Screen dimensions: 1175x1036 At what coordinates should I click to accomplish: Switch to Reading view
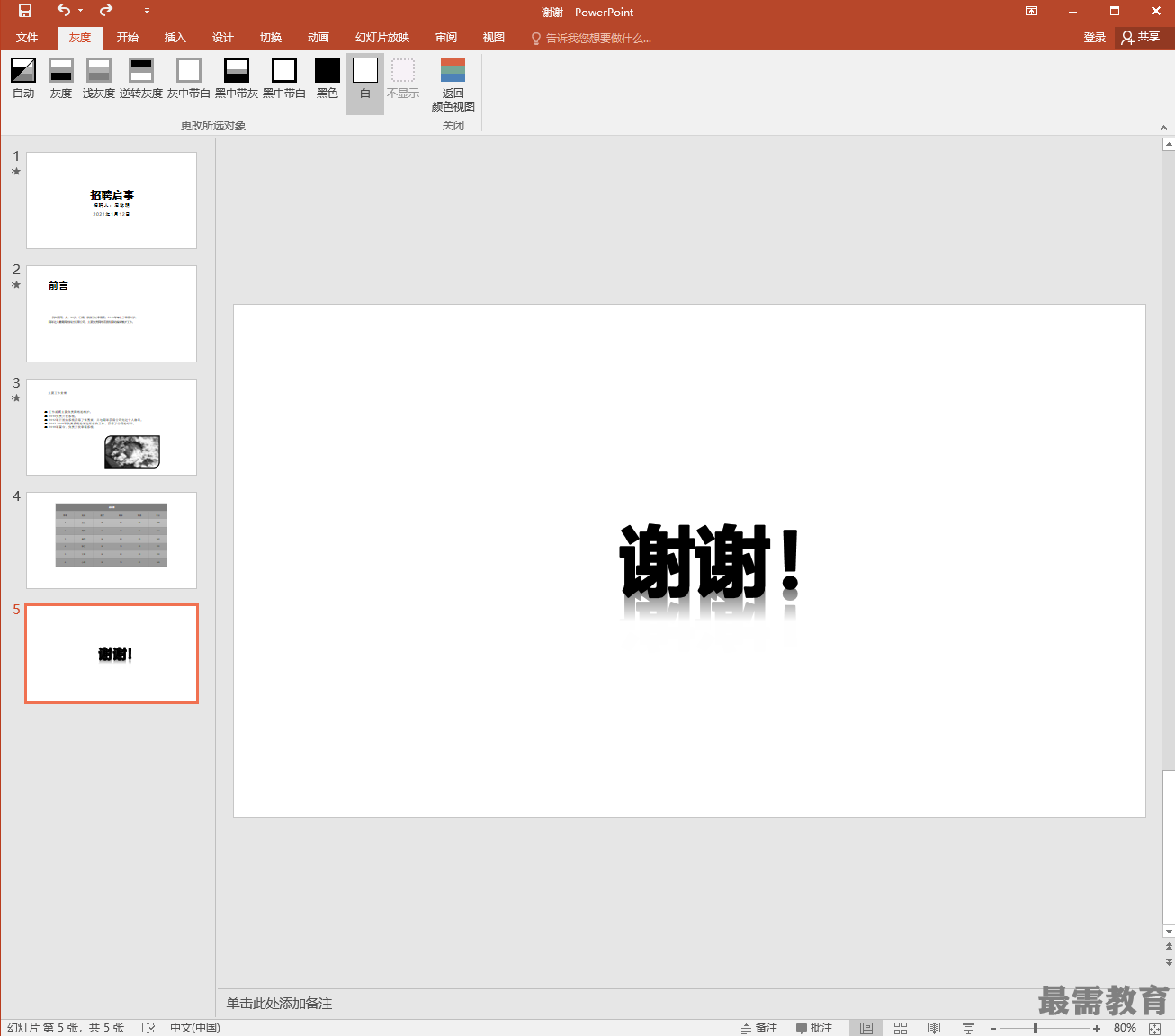[935, 1028]
